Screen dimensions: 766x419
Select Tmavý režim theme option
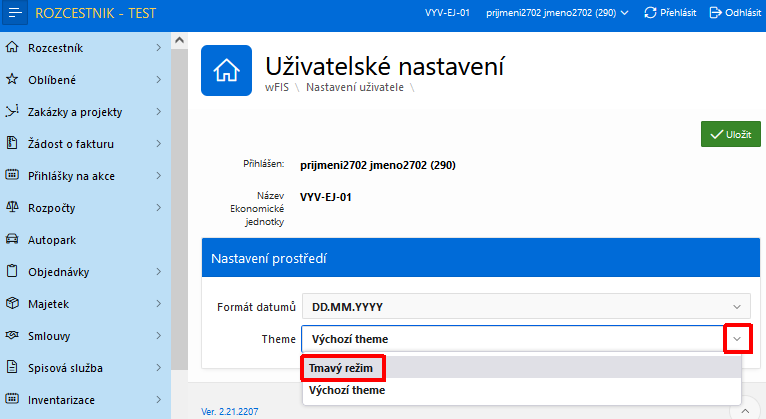pyautogui.click(x=521, y=368)
